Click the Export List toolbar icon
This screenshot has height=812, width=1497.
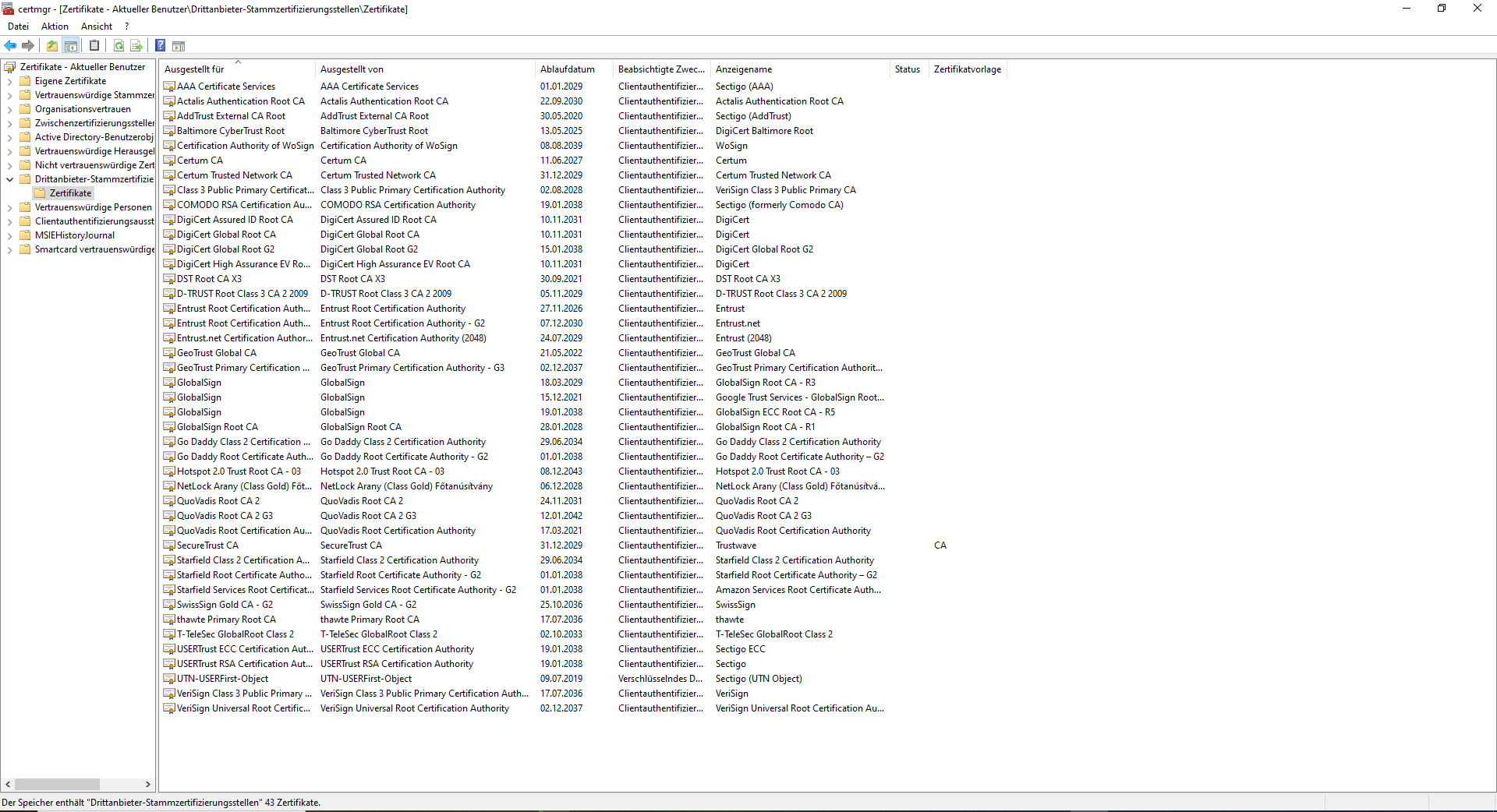(x=136, y=45)
